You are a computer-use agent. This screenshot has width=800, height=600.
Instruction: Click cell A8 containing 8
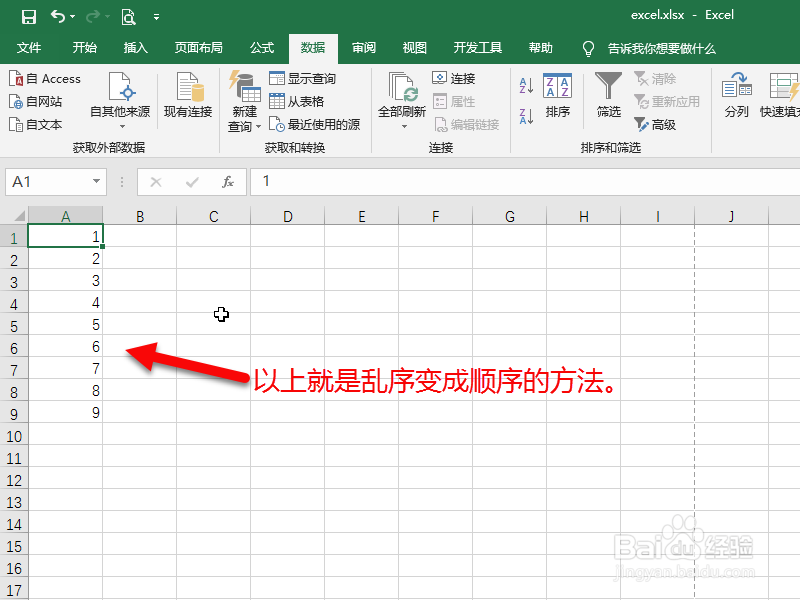point(65,391)
